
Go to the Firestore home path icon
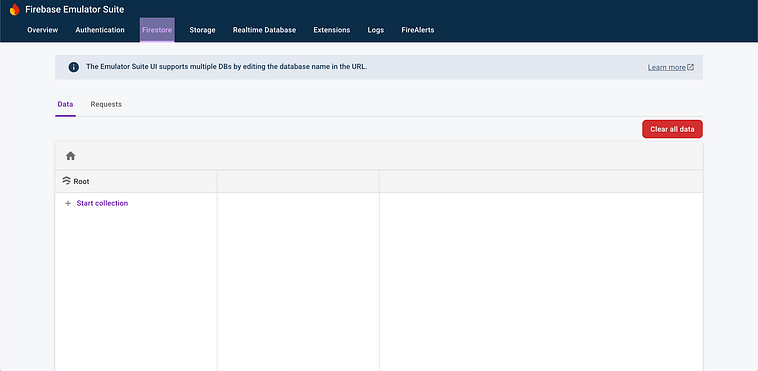(x=71, y=156)
